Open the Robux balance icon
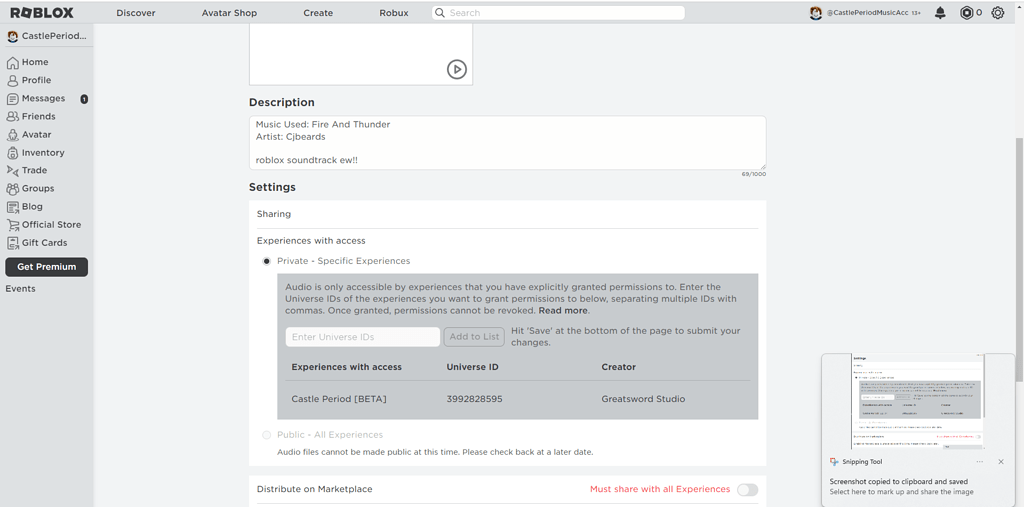This screenshot has width=1024, height=507. tap(966, 13)
